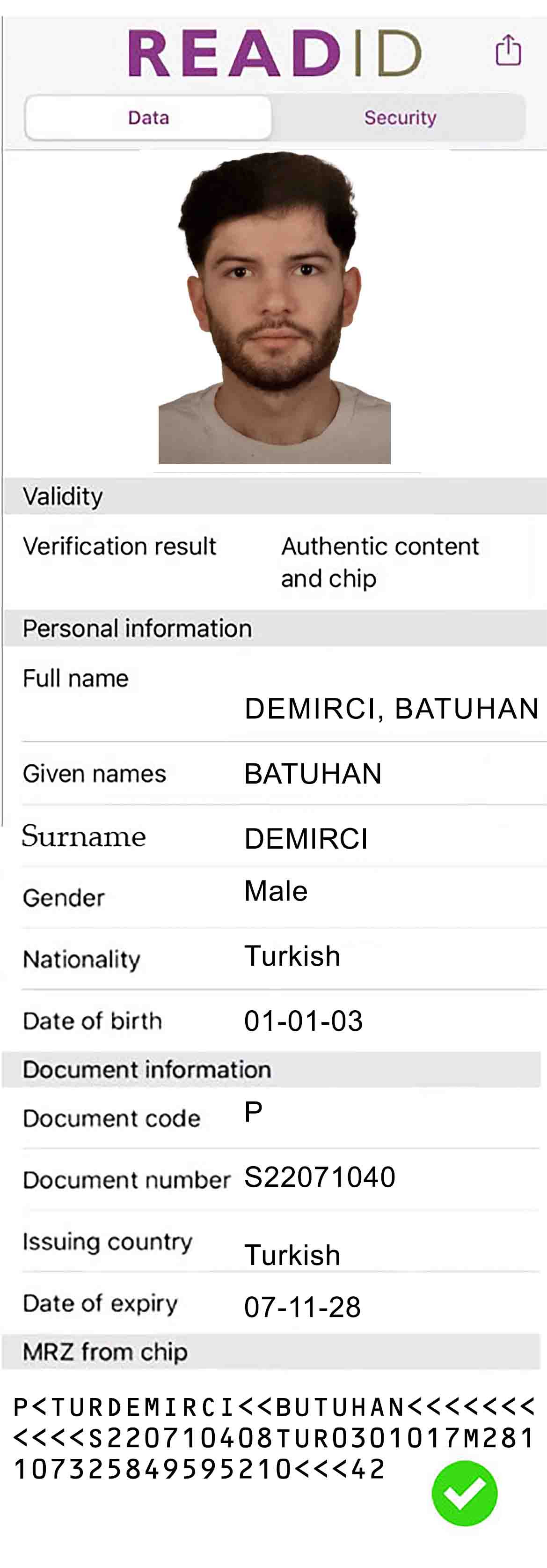
Task: Click the Personal information section header
Action: (x=275, y=628)
